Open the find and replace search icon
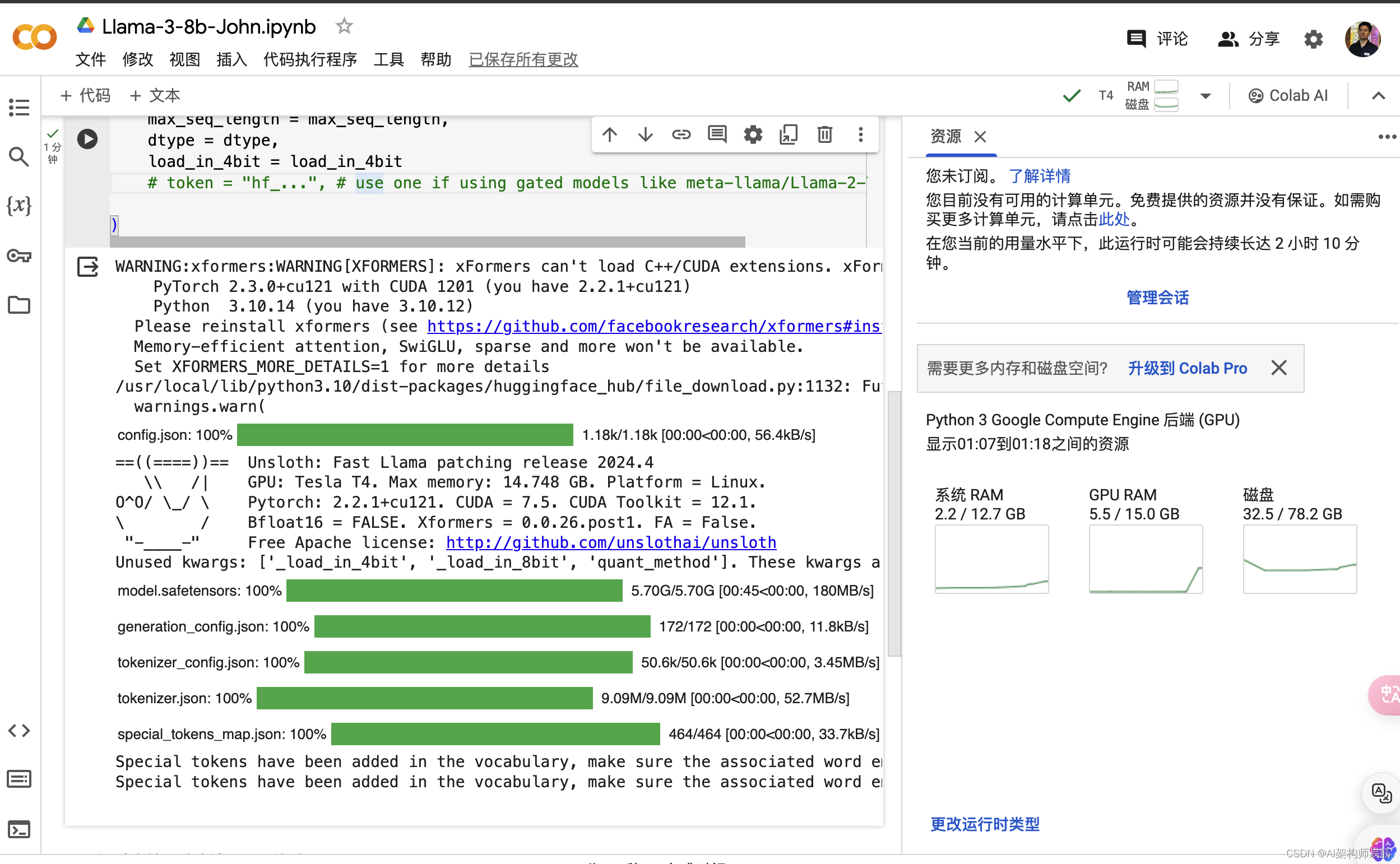1400x864 pixels. (19, 156)
